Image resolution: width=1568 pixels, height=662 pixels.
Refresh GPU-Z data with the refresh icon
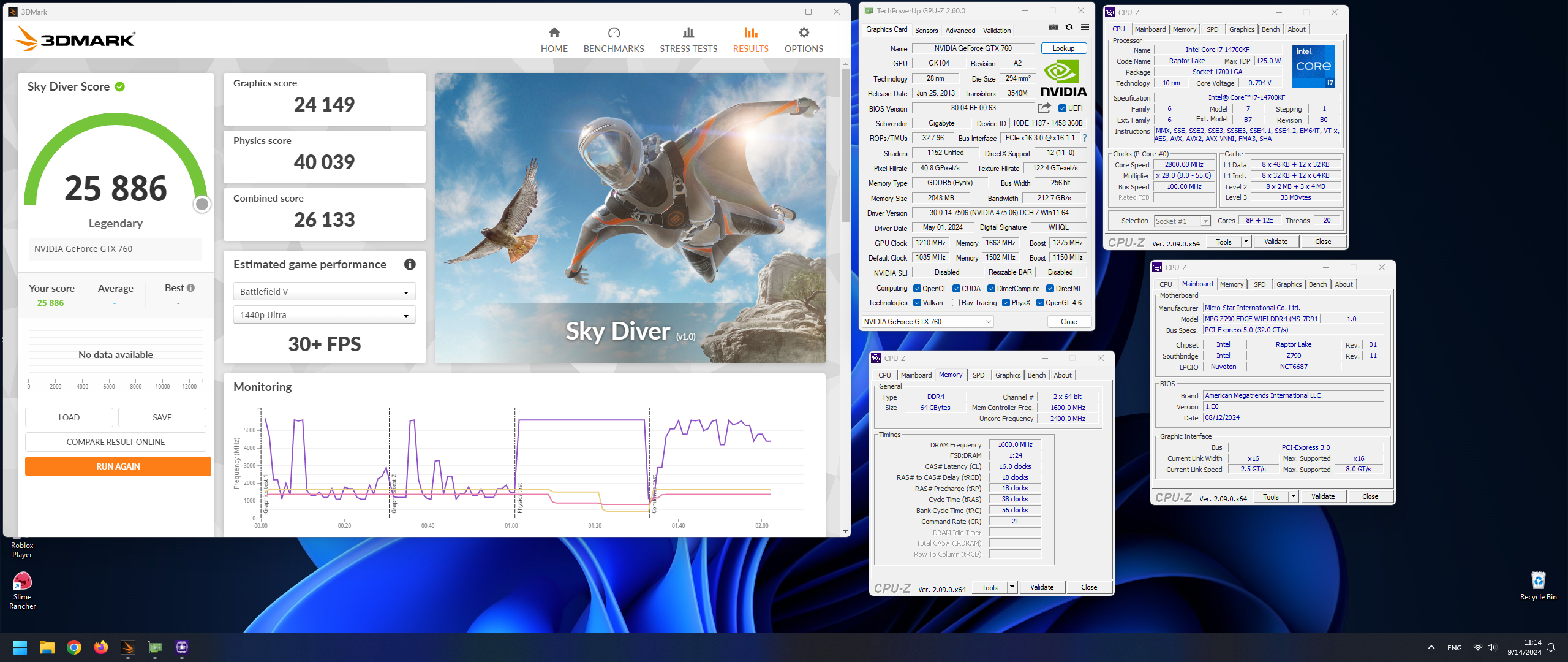tap(1069, 28)
